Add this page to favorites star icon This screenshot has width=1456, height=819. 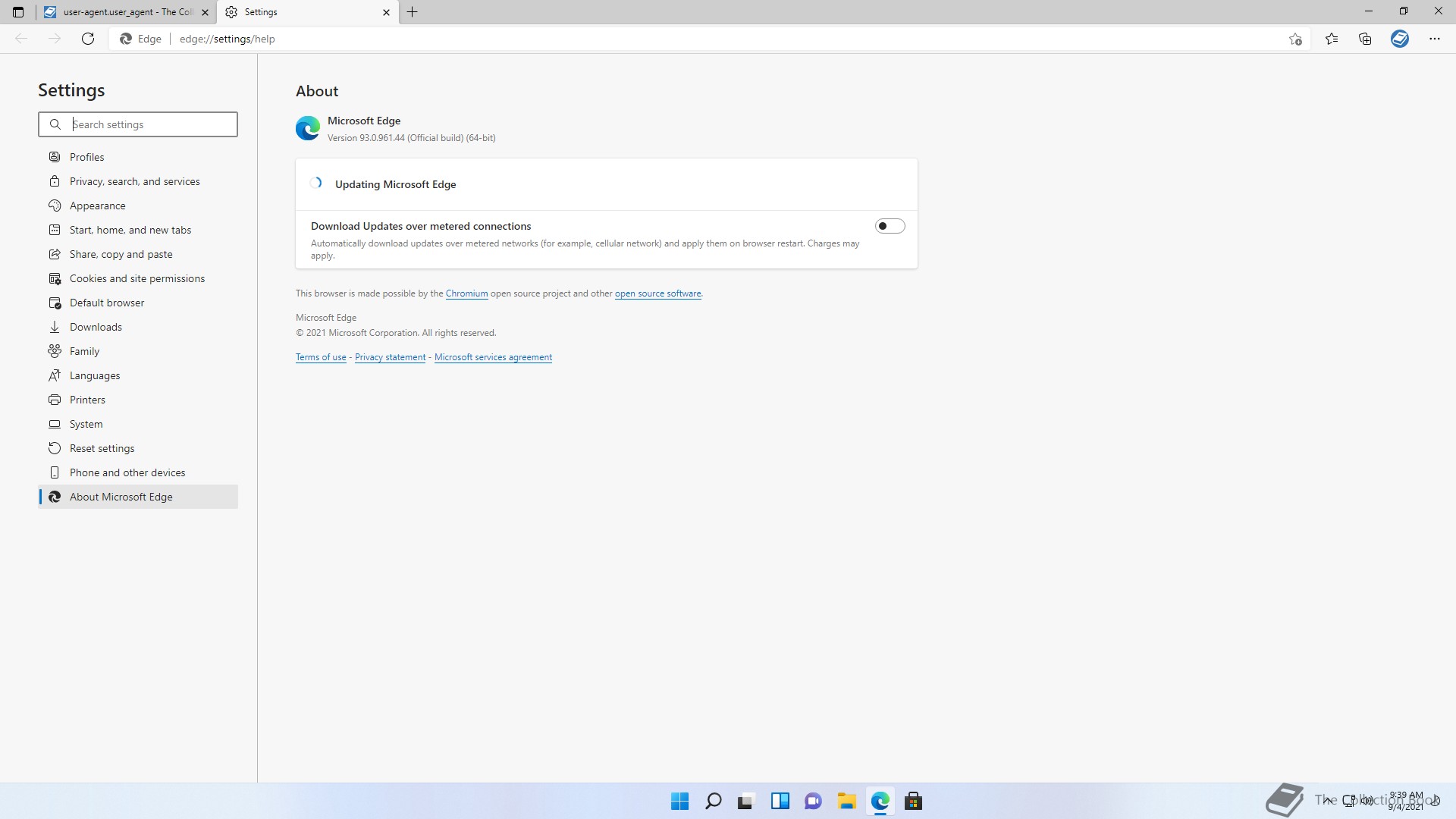coord(1295,39)
